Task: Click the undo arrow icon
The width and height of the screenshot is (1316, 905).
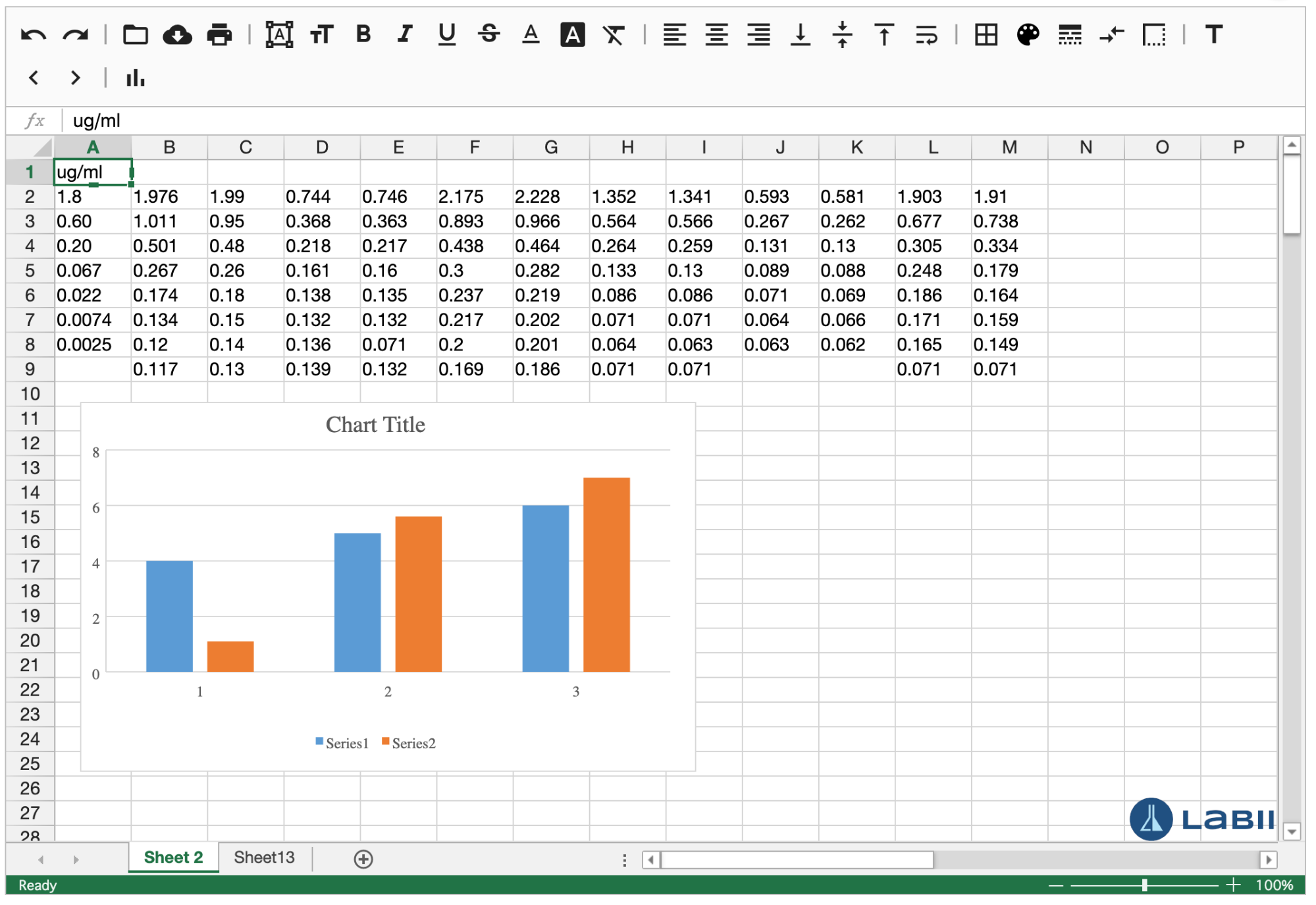Action: 33,34
